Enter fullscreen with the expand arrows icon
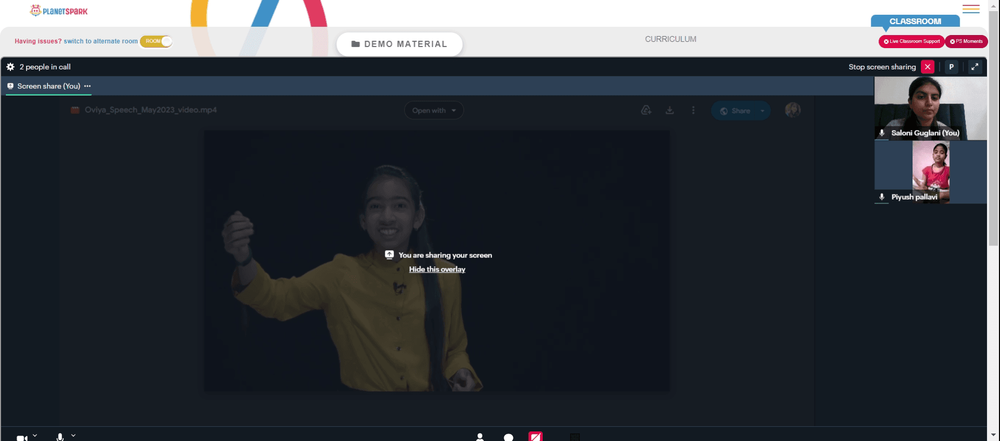 tap(974, 66)
